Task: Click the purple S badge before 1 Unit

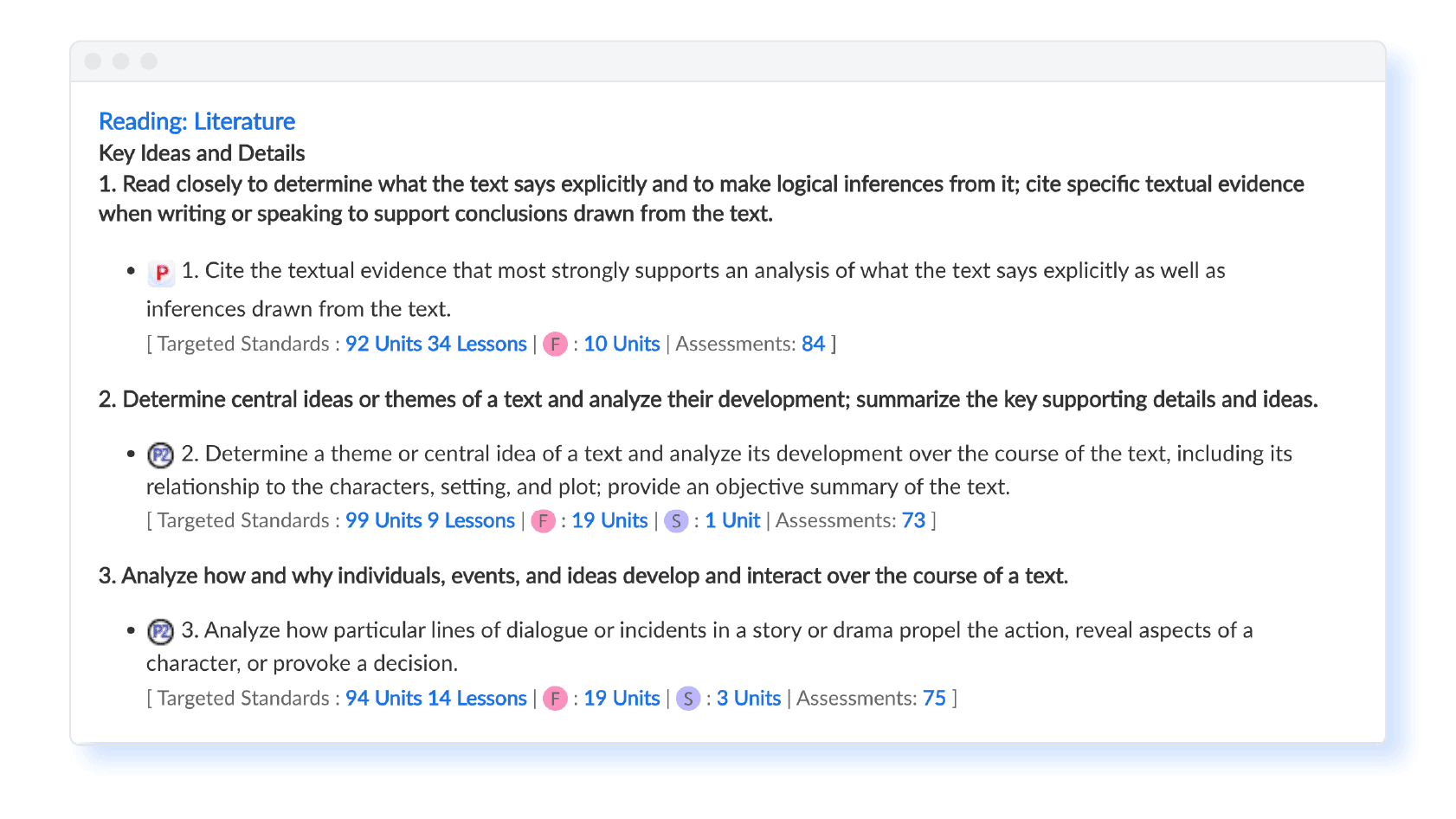Action: click(676, 521)
